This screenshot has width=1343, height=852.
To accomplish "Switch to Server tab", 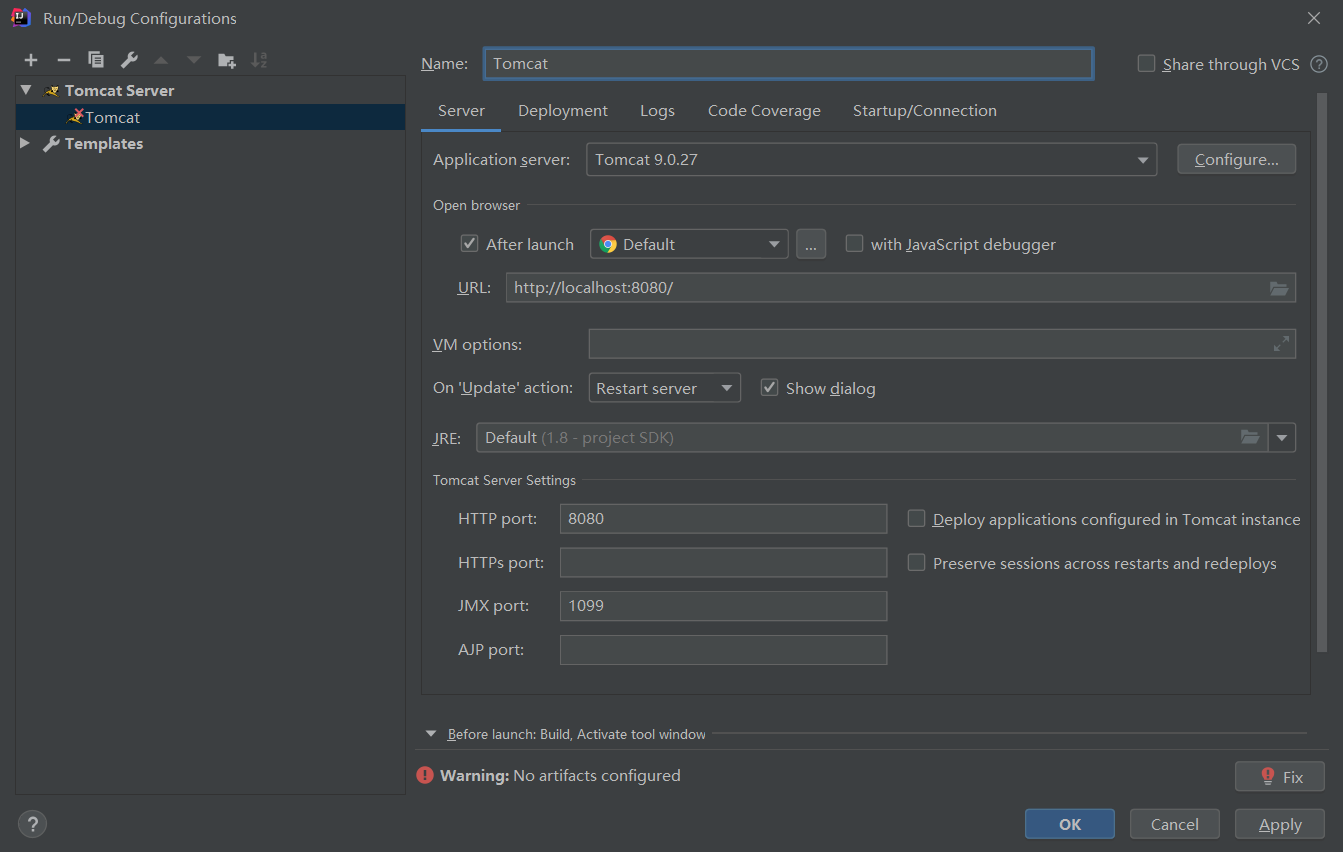I will (461, 111).
